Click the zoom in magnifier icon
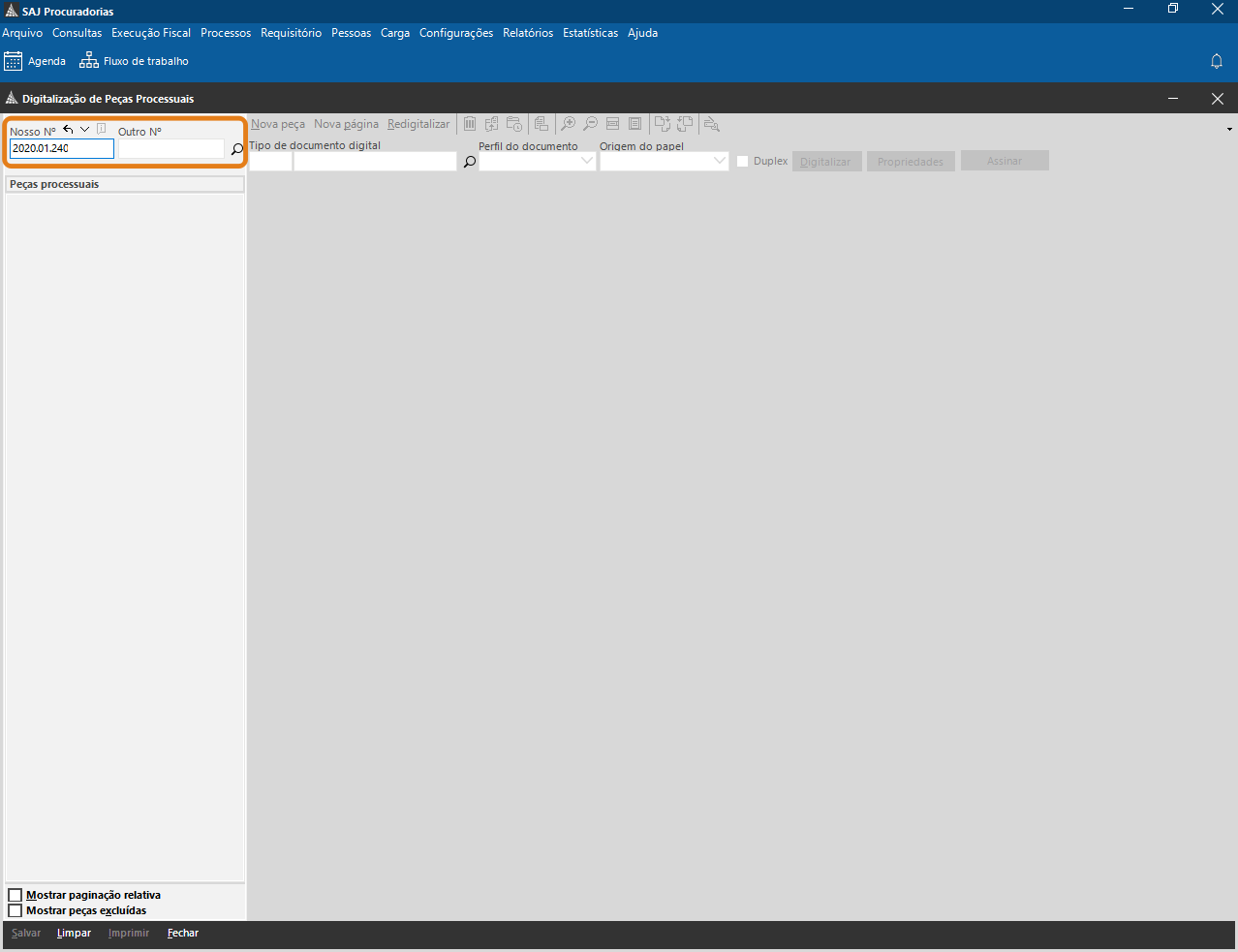 point(569,124)
